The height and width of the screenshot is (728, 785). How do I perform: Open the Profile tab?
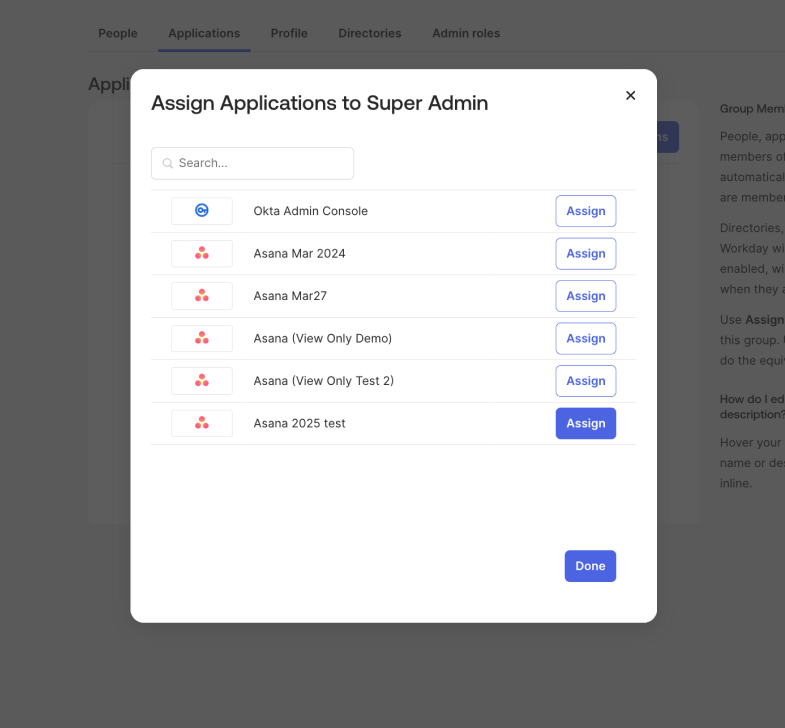289,33
